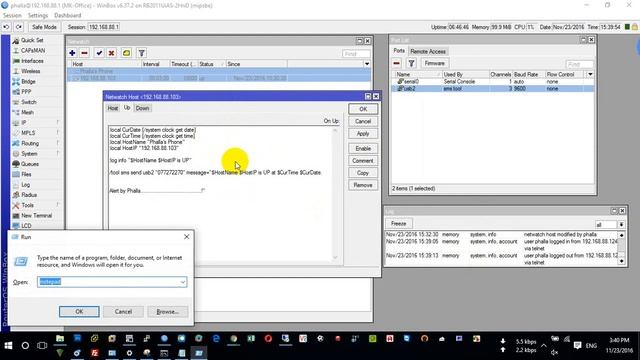
Task: Disable Netwatch entry with red X icon
Action: pyautogui.click(x=111, y=53)
